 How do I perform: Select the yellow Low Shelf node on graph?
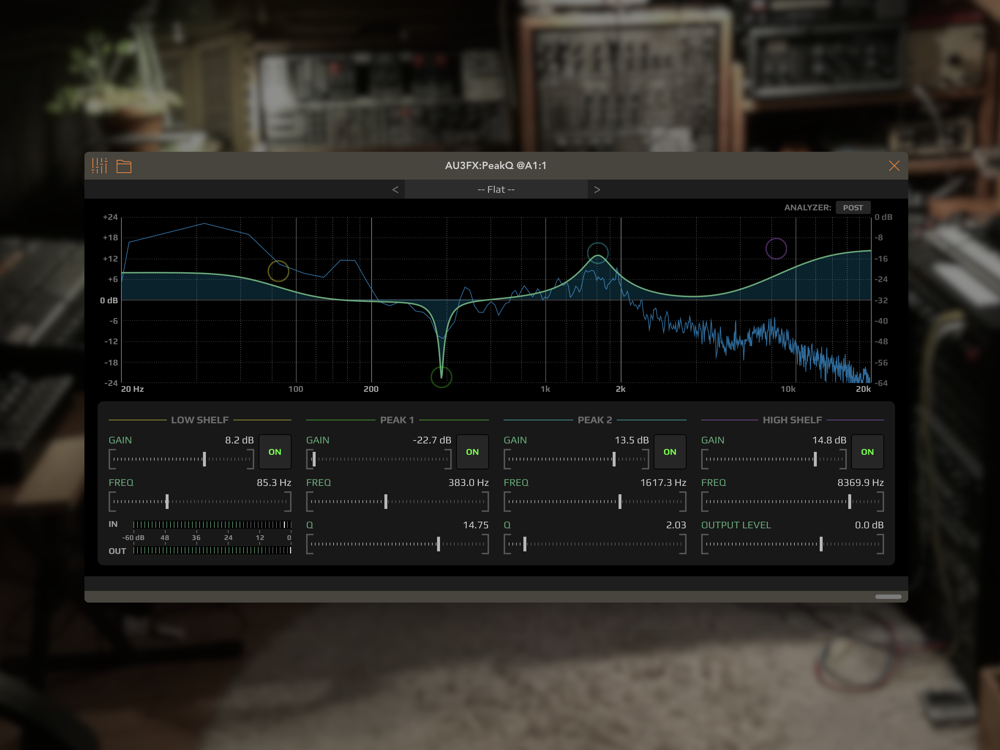(278, 271)
